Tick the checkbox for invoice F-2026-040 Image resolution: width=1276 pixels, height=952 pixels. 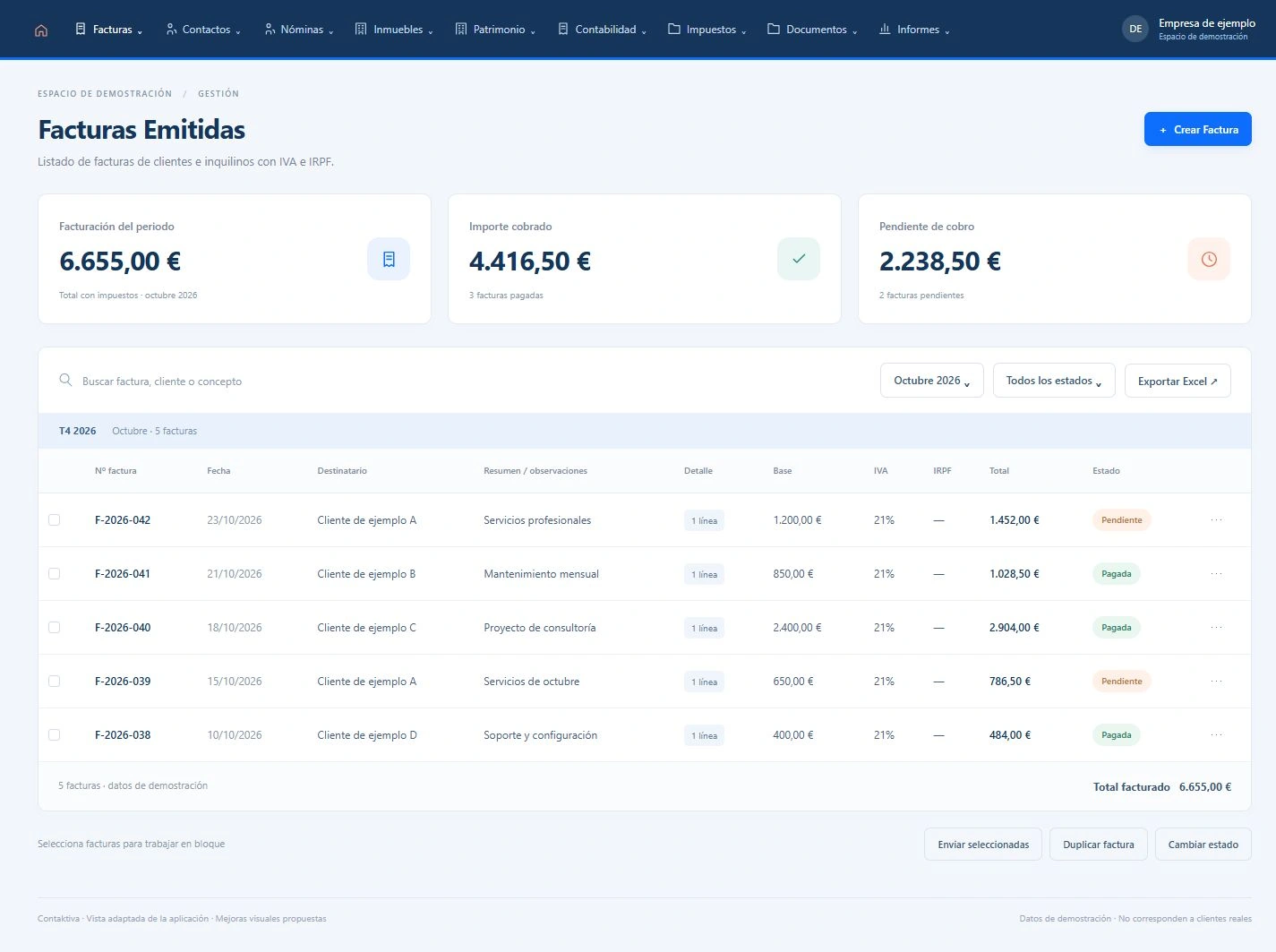coord(54,628)
